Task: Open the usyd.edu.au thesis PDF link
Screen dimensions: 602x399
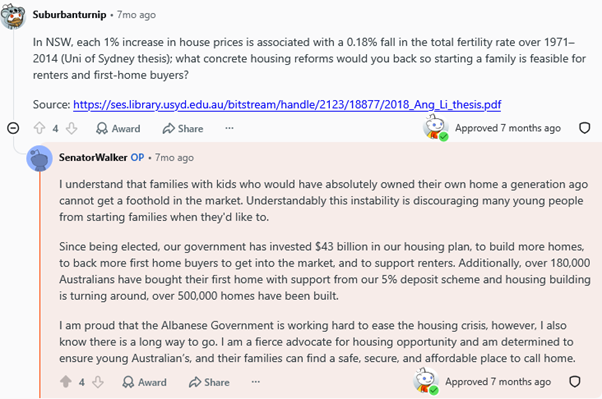Action: [x=287, y=104]
